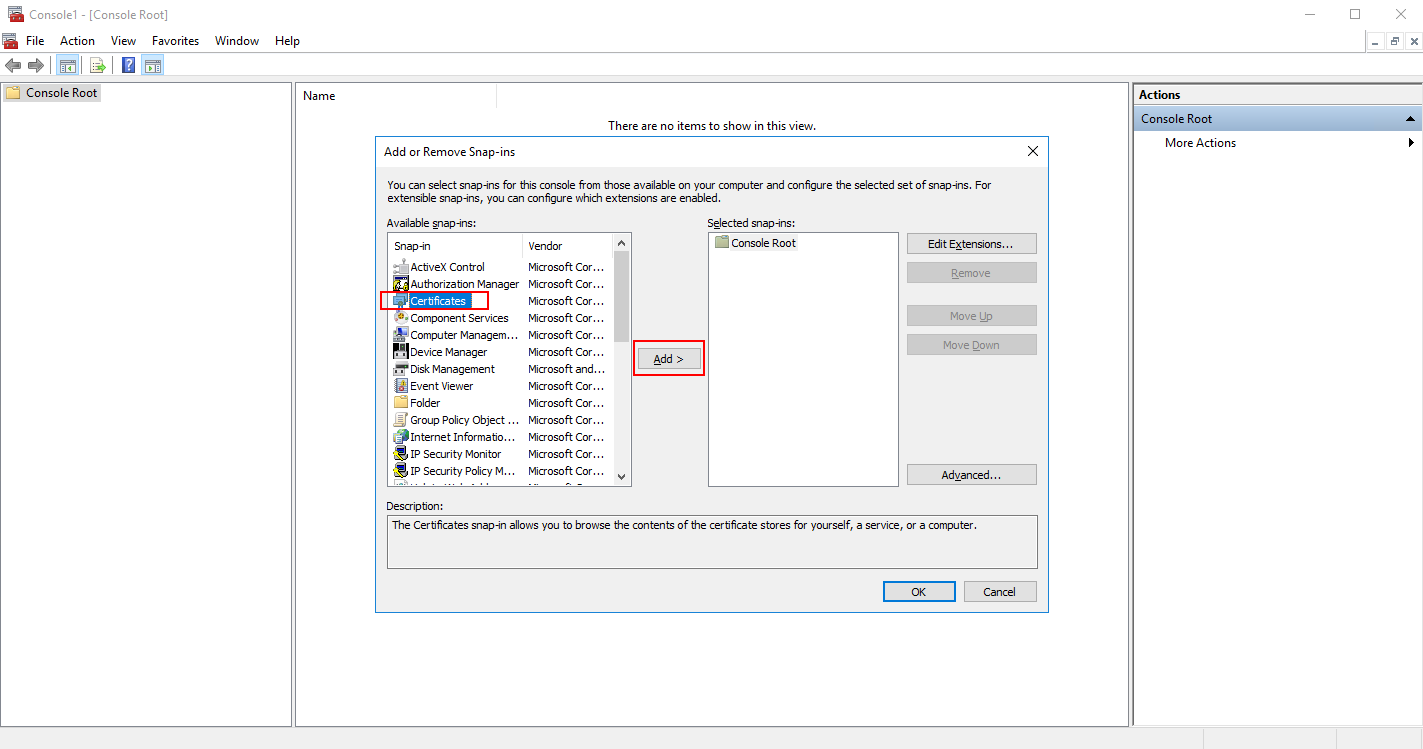Screen dimensions: 1423x749
Task: Click Add to add the Certificates snap-in
Action: tap(667, 358)
